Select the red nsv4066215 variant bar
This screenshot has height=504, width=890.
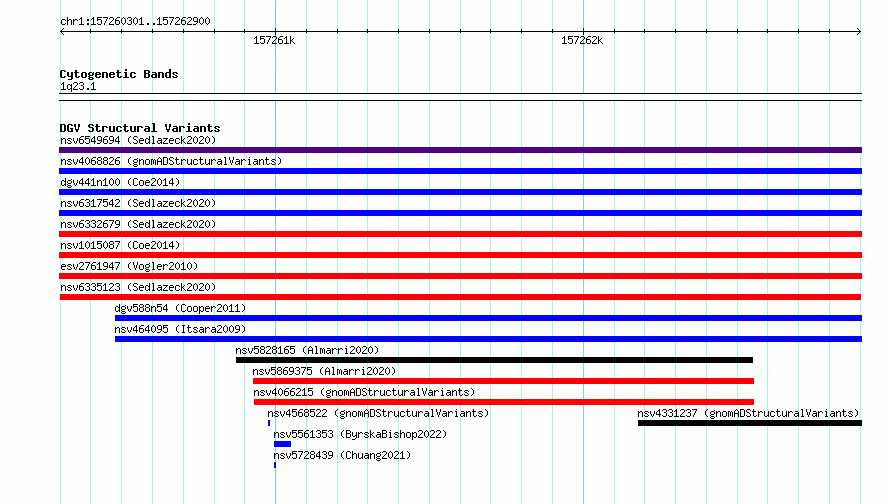point(504,402)
